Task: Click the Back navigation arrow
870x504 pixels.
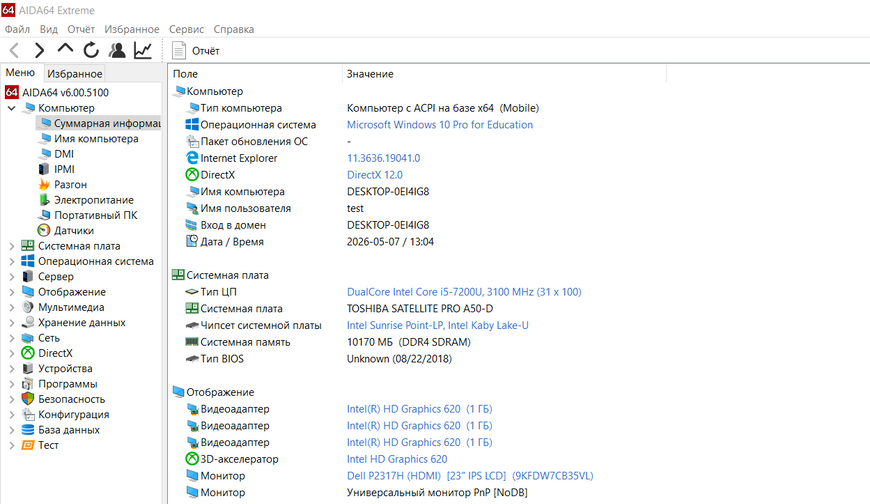Action: point(15,51)
